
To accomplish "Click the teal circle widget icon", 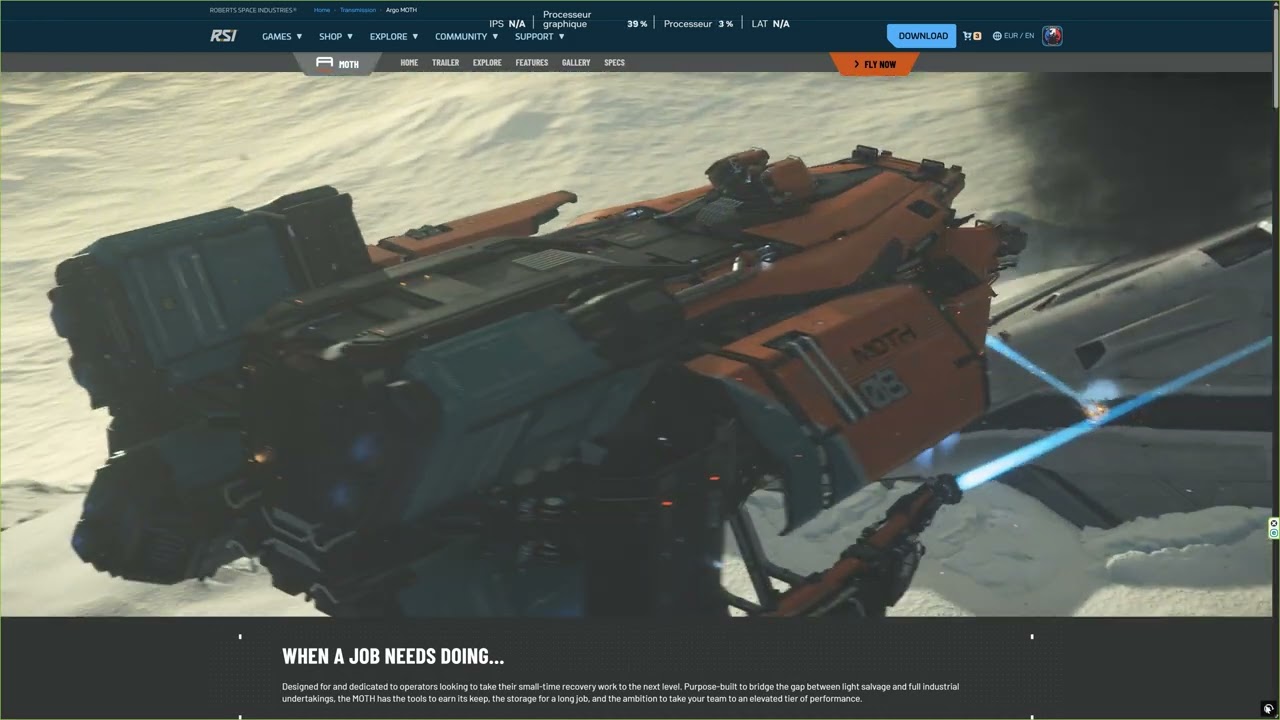I will (1274, 534).
